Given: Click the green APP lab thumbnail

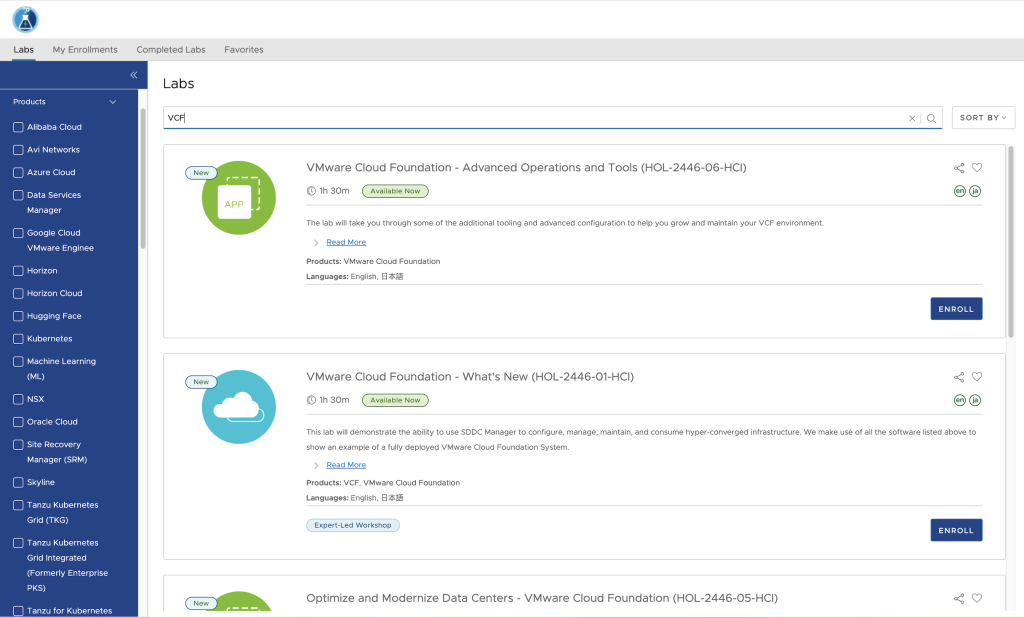Looking at the screenshot, I should click(238, 198).
